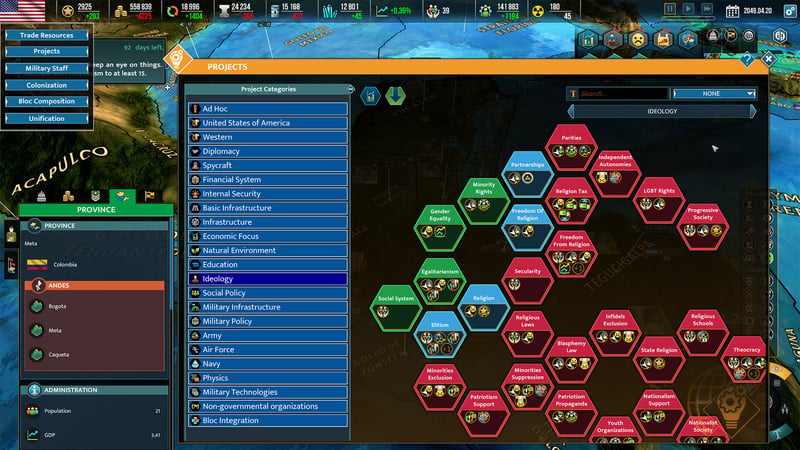The width and height of the screenshot is (800, 450).
Task: Open the game settings gears icon
Action: point(790,11)
